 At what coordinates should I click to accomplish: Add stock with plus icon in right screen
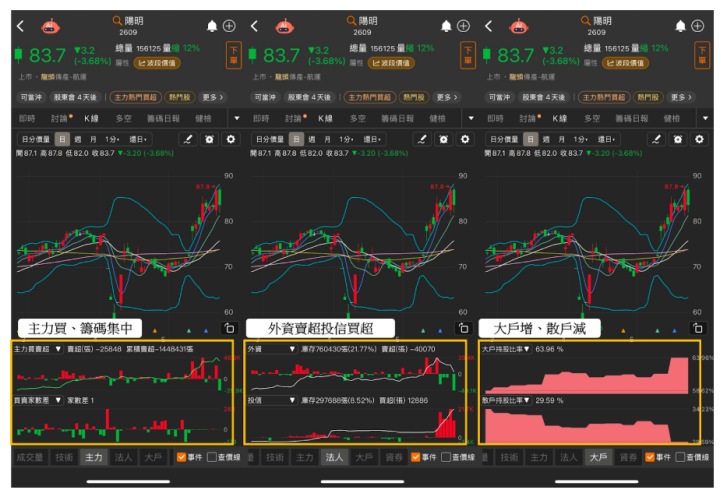[x=698, y=26]
